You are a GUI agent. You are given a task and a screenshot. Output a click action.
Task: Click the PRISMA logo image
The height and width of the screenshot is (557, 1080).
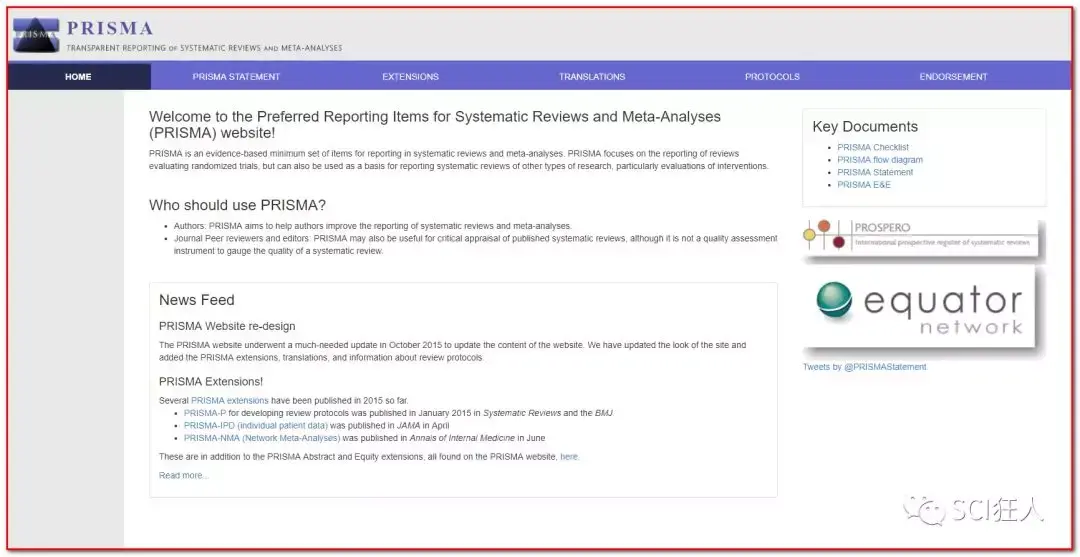36,35
